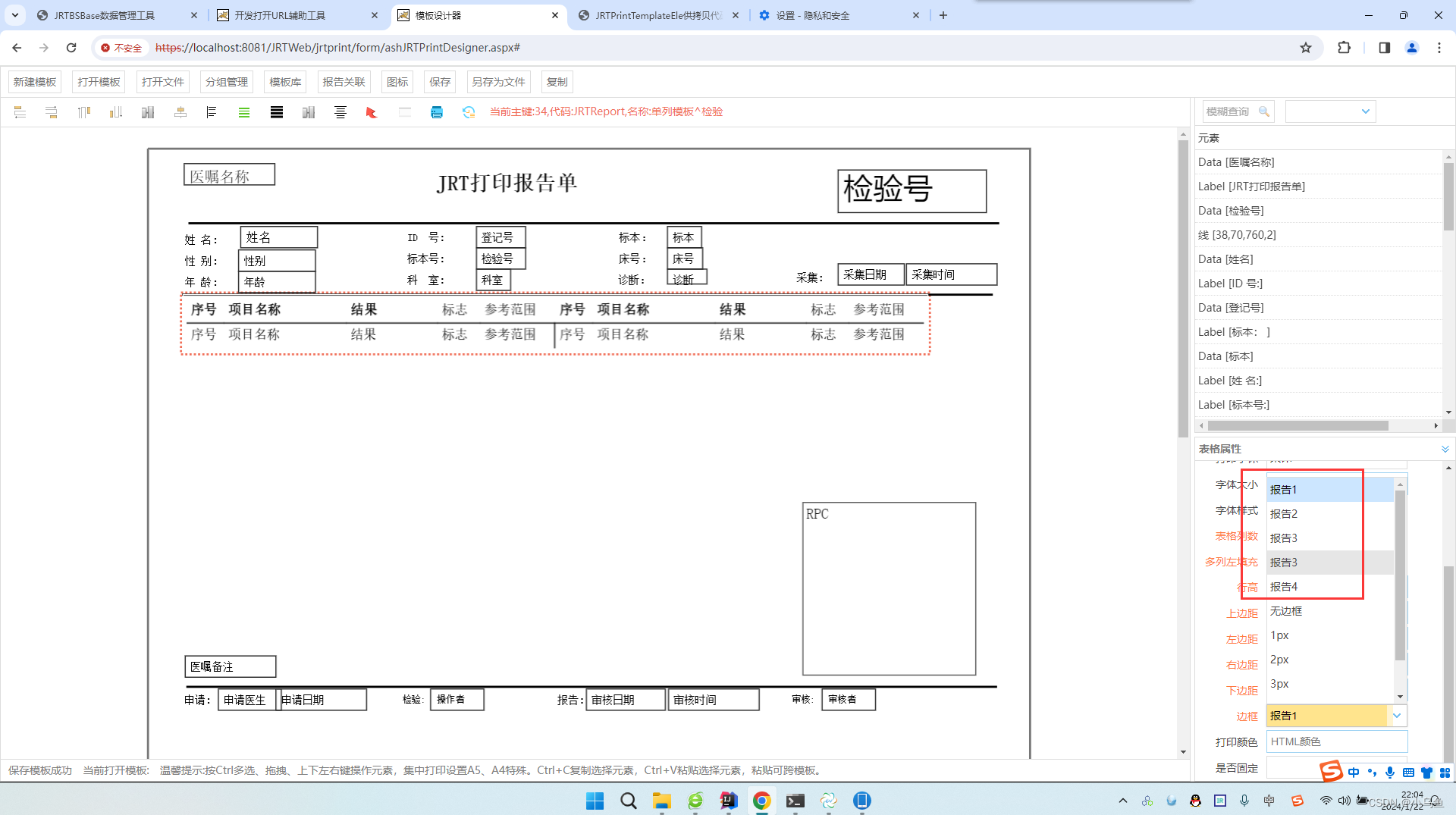Reload the browser page

(71, 48)
